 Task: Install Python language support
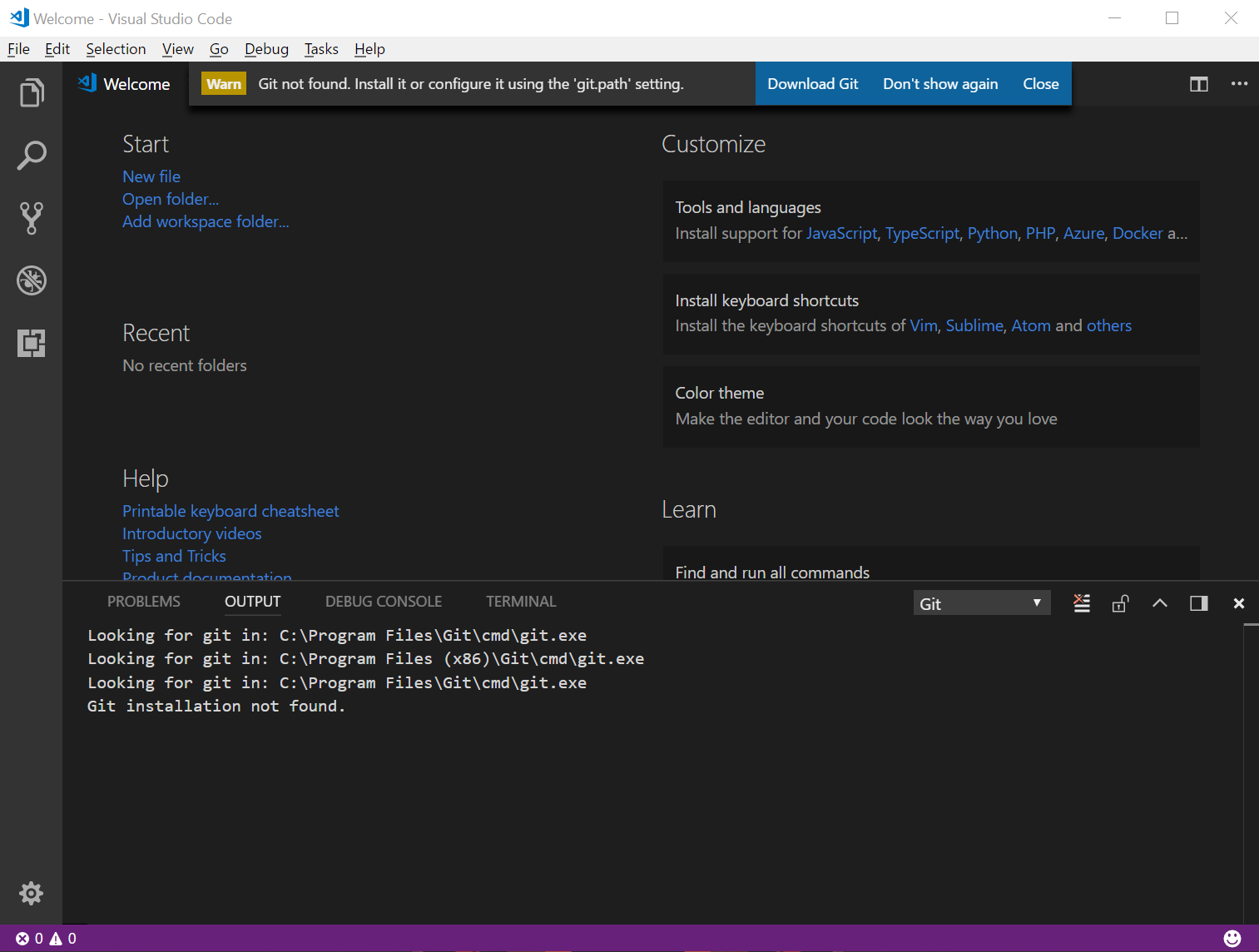[993, 233]
